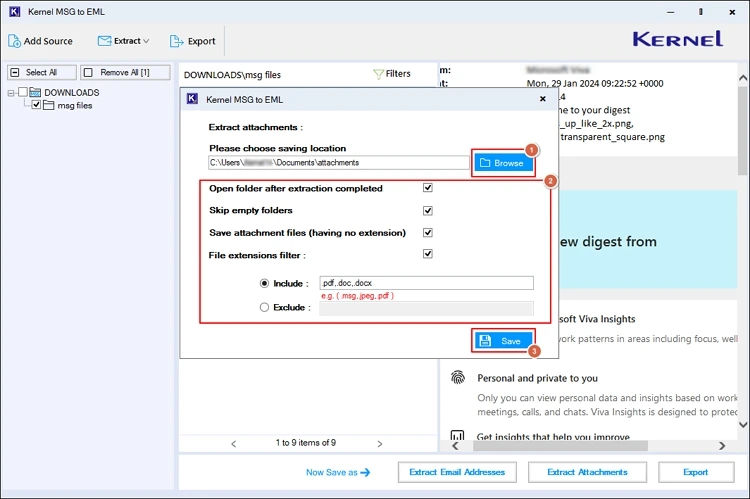Click the Include extensions text field
This screenshot has width=750, height=499.
[425, 283]
